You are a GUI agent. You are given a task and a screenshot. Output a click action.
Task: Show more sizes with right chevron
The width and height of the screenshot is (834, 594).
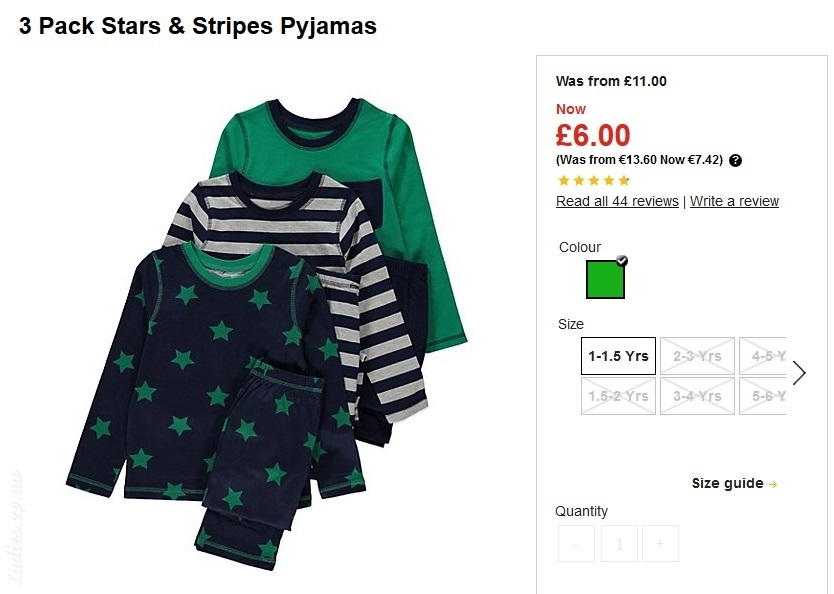[799, 373]
